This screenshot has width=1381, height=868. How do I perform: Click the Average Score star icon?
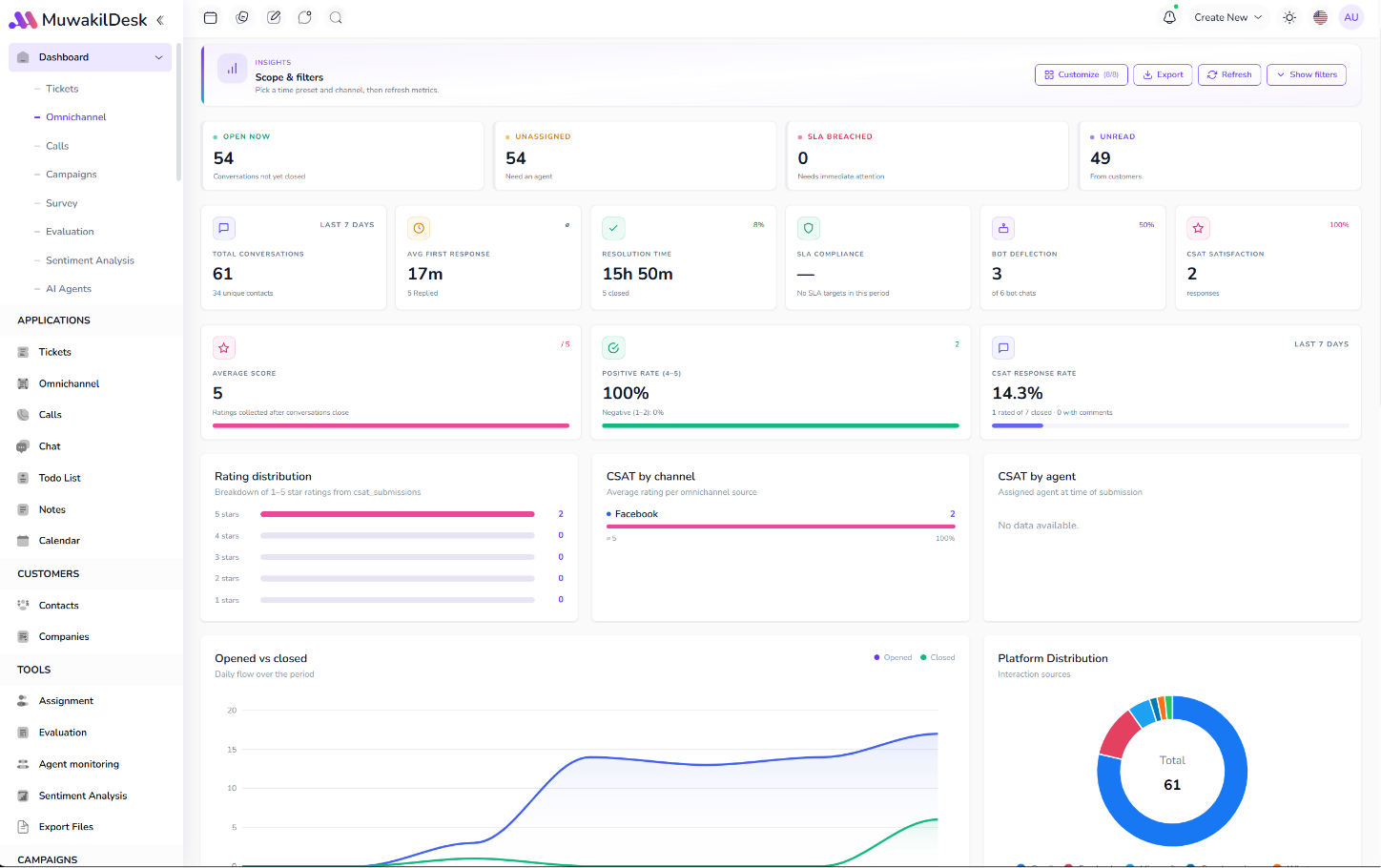click(x=224, y=347)
